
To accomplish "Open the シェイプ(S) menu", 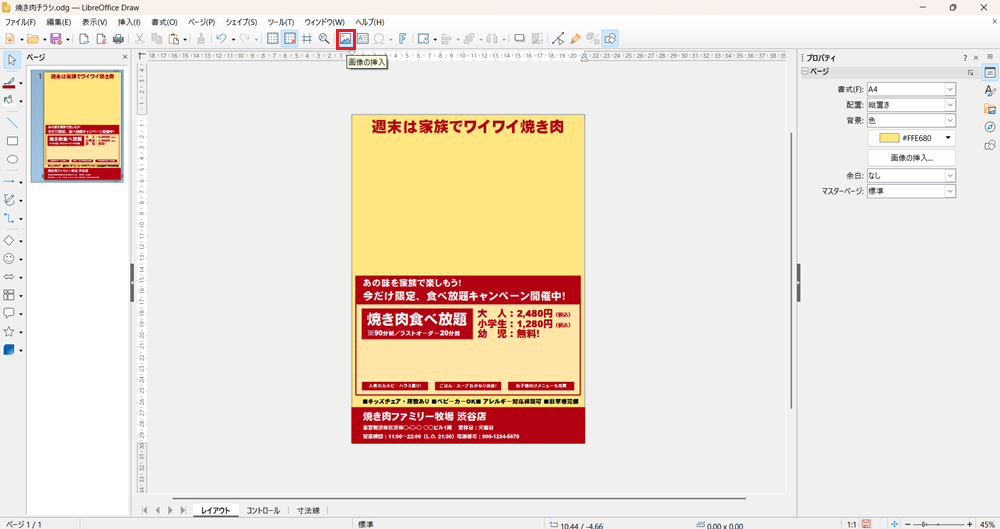I will (x=241, y=22).
